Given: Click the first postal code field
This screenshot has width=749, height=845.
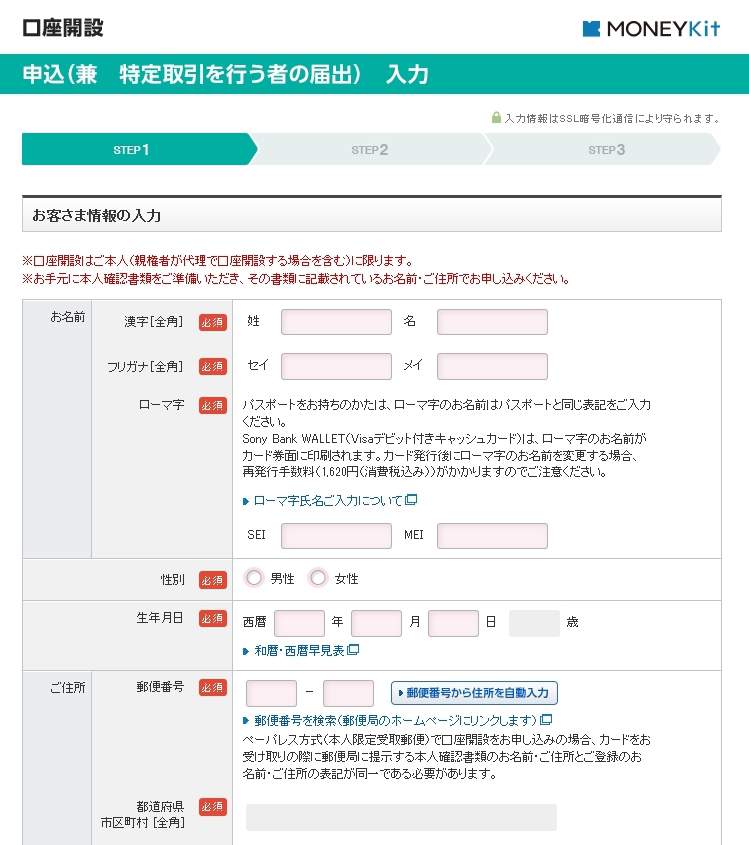Looking at the screenshot, I should 271,693.
